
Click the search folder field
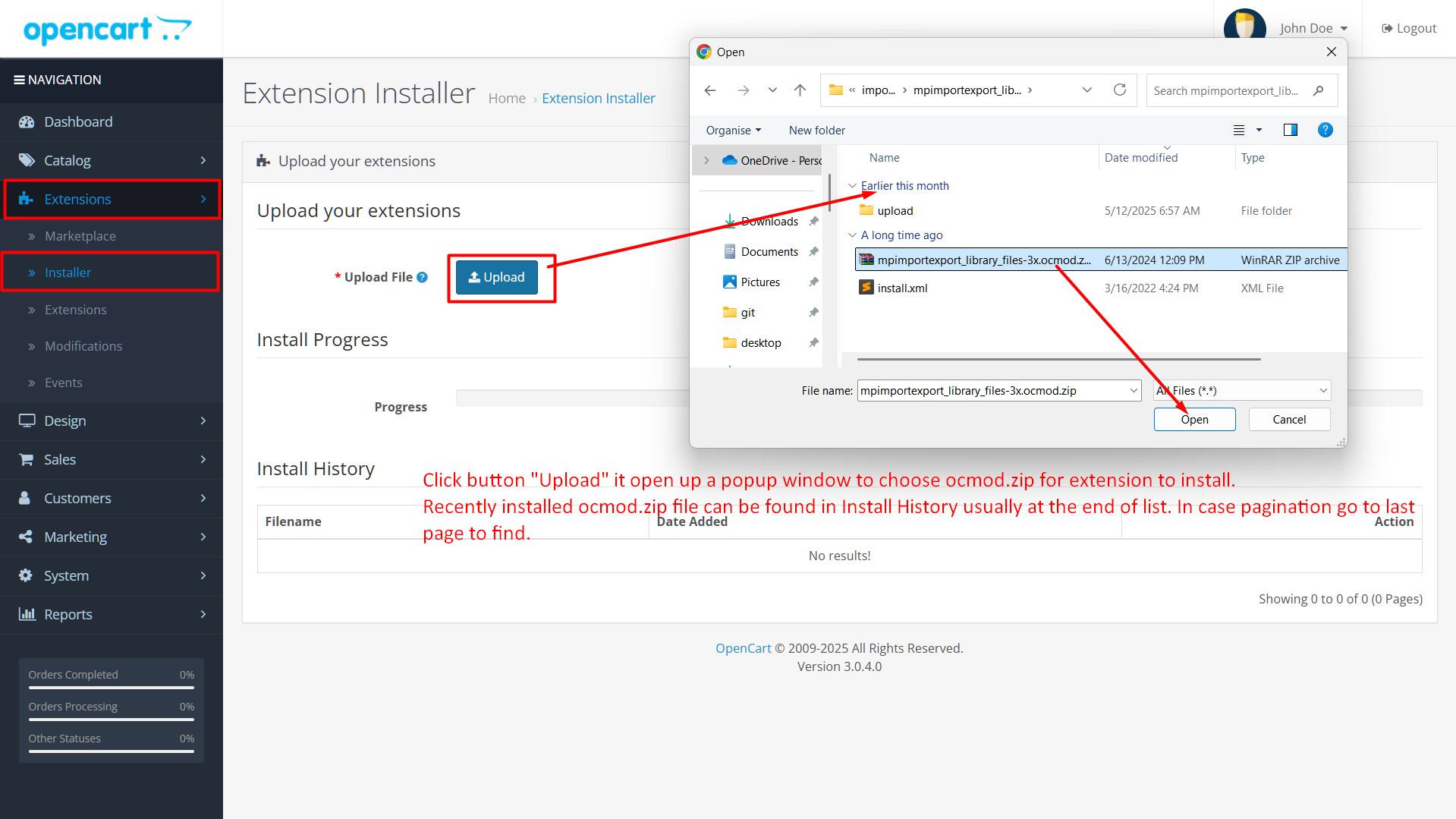tap(1241, 90)
